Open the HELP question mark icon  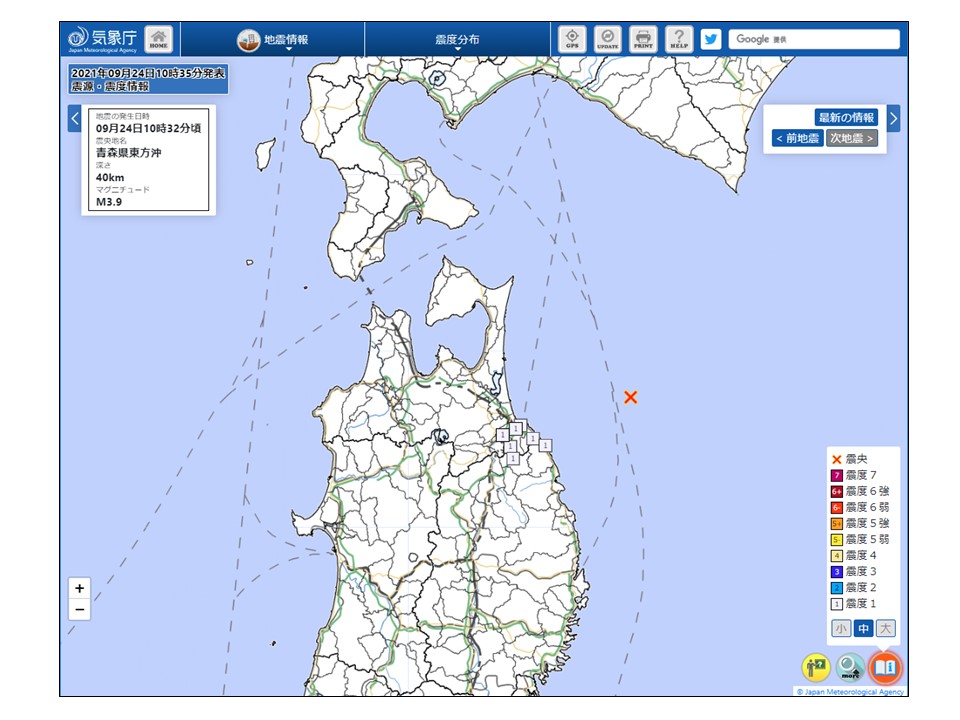679,40
